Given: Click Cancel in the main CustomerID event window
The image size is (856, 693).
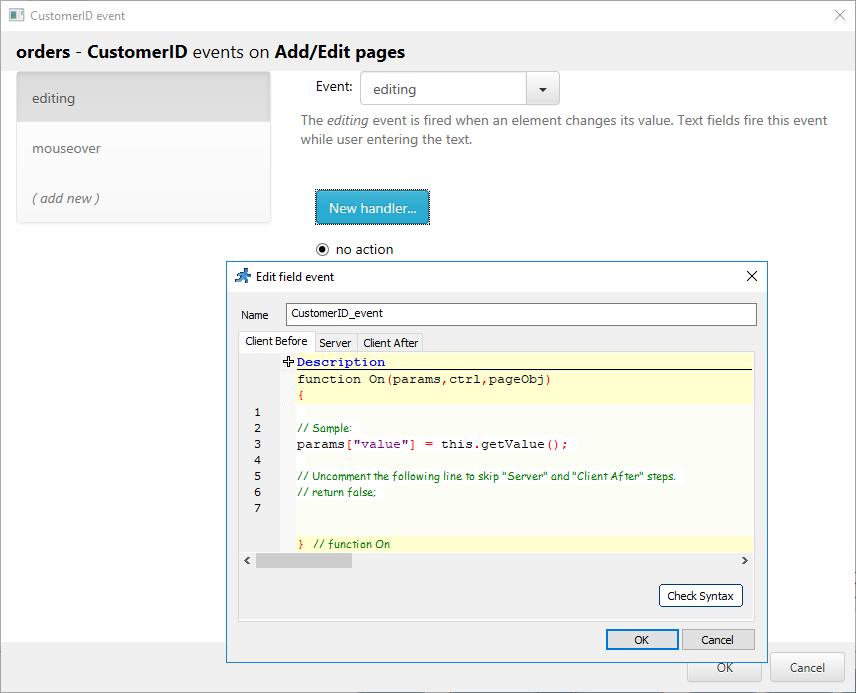Looking at the screenshot, I should pyautogui.click(x=807, y=668).
